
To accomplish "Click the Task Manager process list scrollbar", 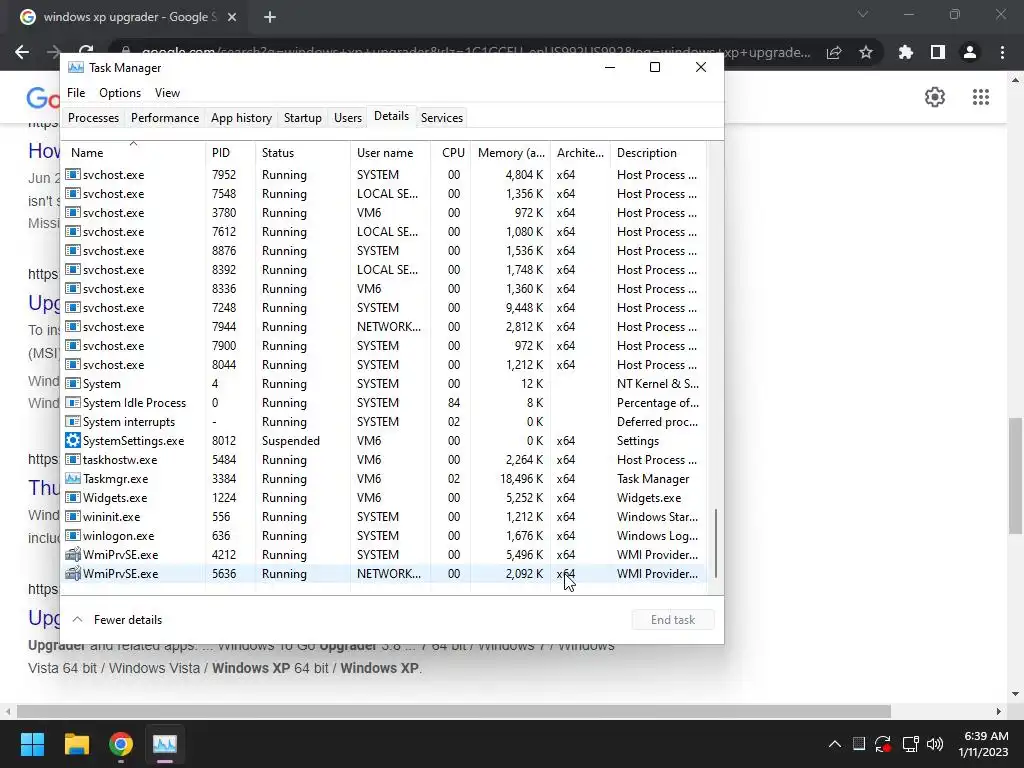I will 716,543.
